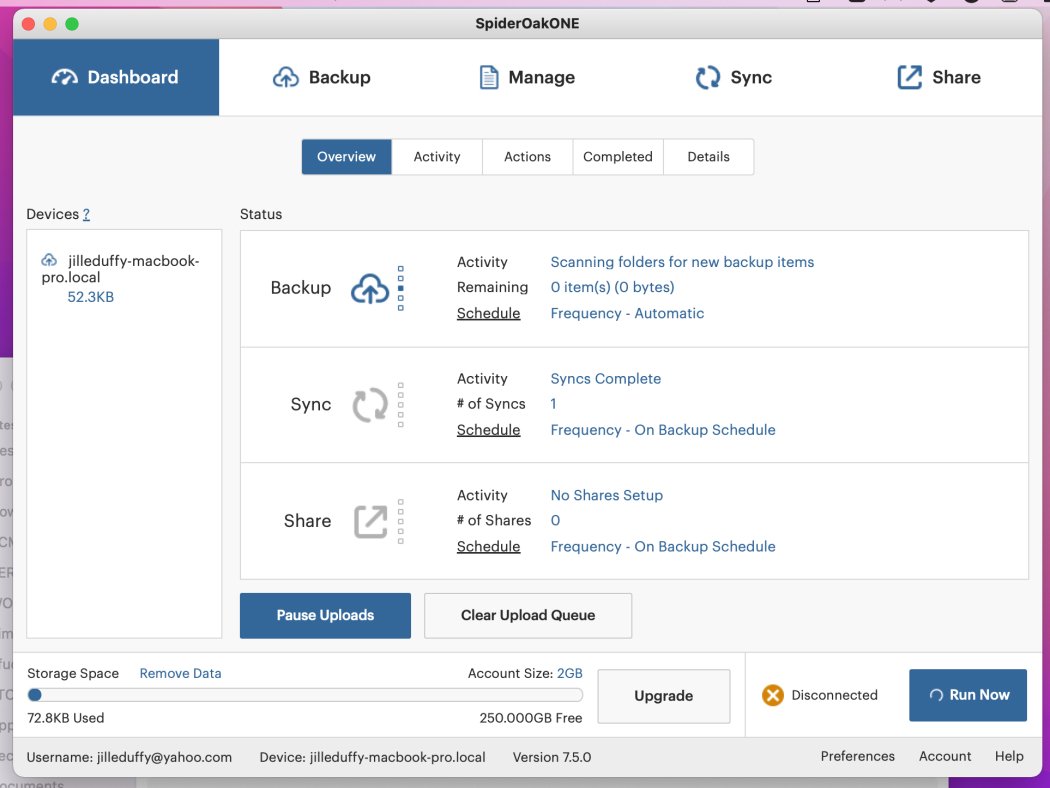Screen dimensions: 1050x788
Task: Click the Clear Upload Queue button
Action: 528,615
